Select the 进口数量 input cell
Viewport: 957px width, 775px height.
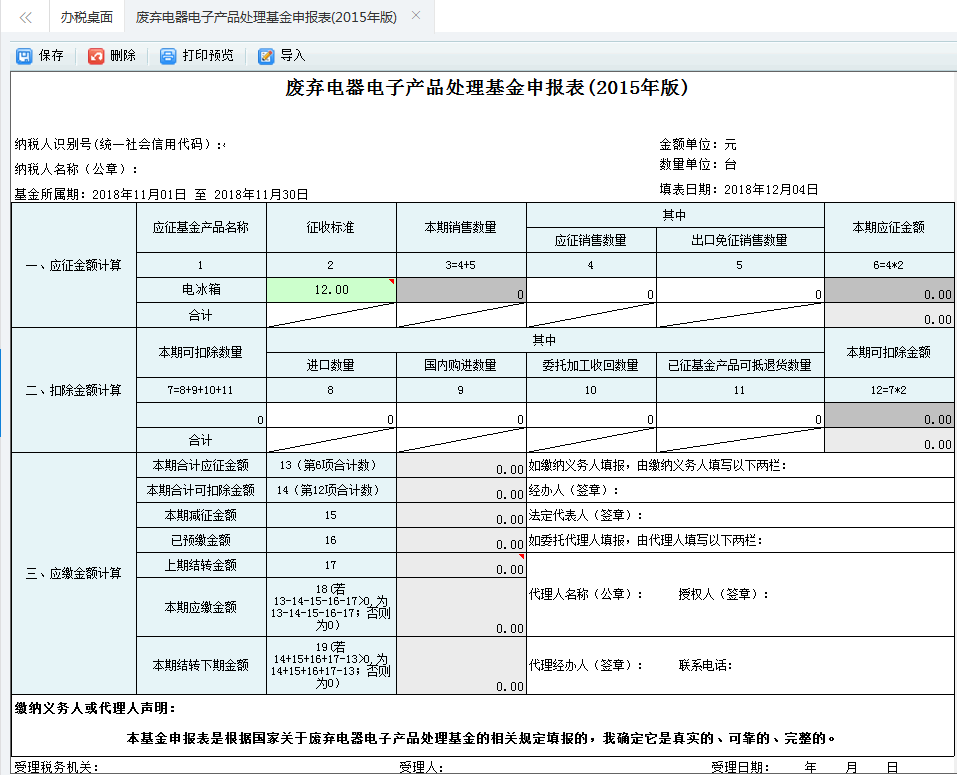pos(331,414)
